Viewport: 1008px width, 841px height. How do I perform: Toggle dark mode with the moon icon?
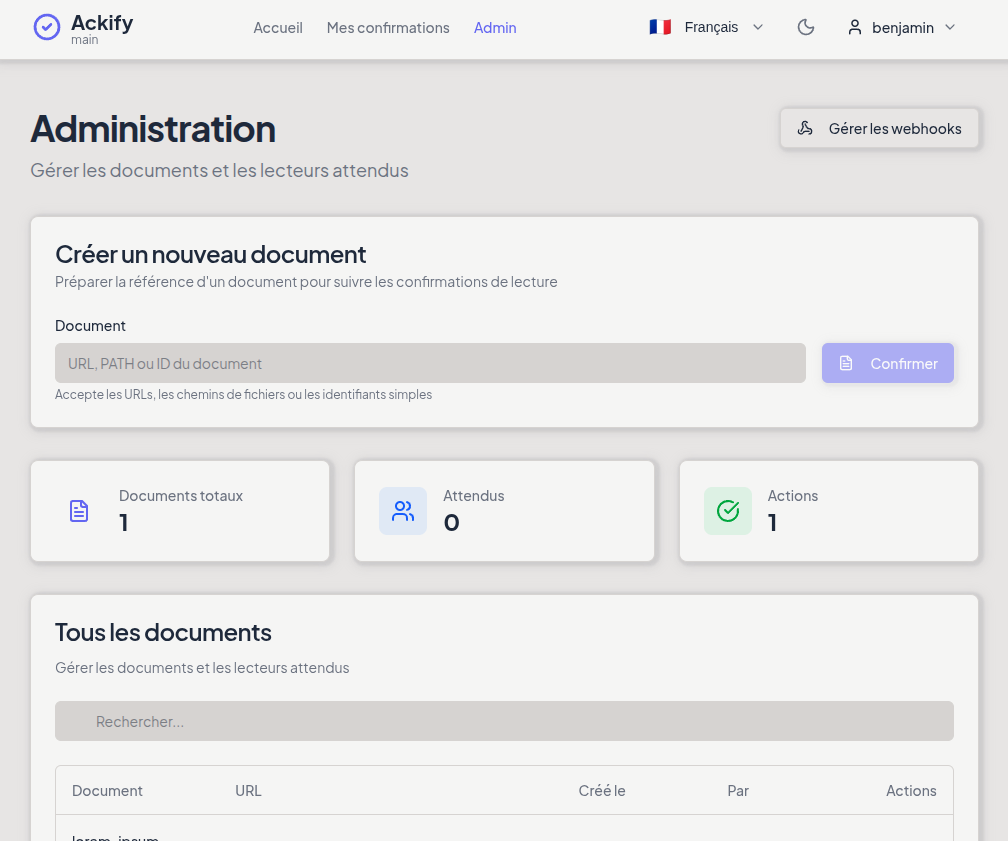pyautogui.click(x=806, y=28)
